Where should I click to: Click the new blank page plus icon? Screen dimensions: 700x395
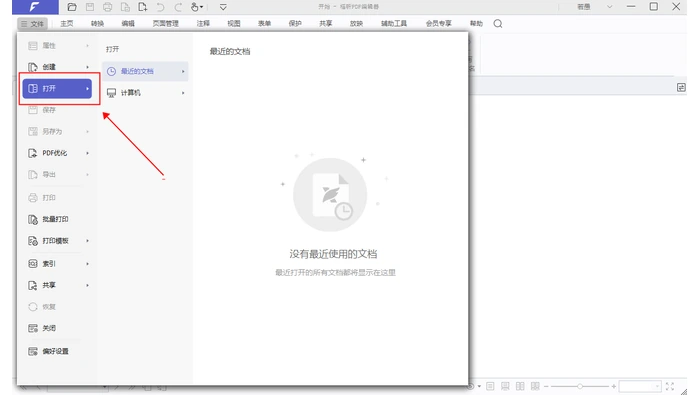click(x=142, y=7)
